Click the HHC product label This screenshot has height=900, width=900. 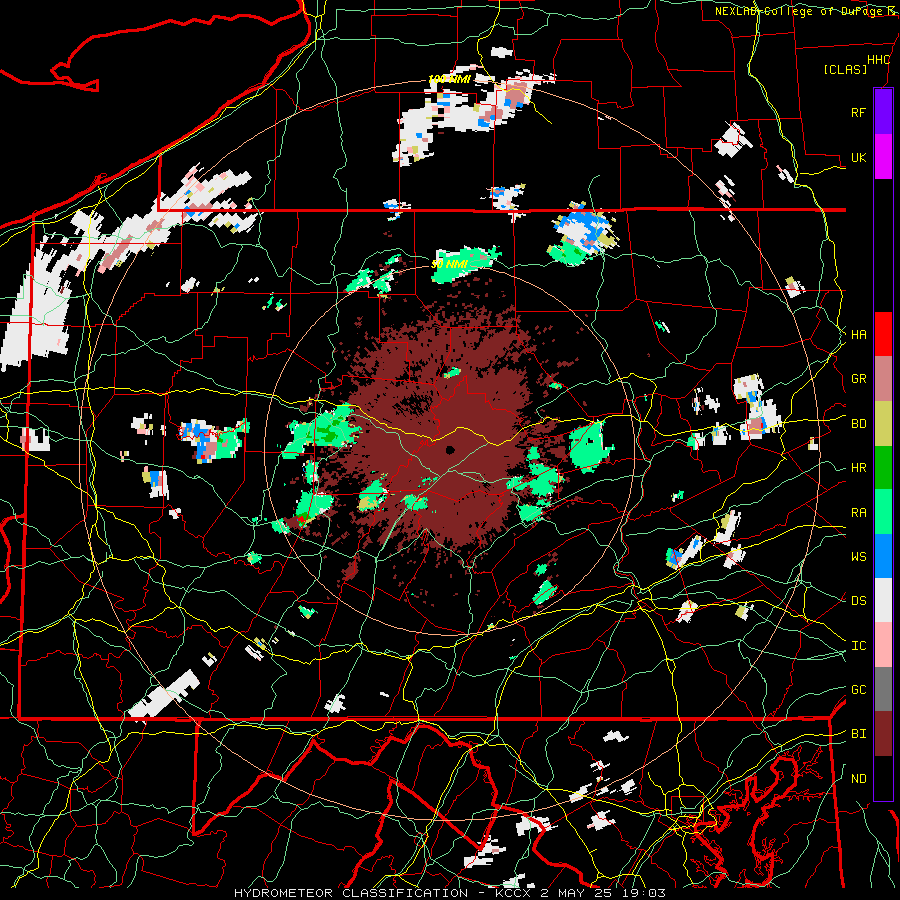click(x=878, y=60)
